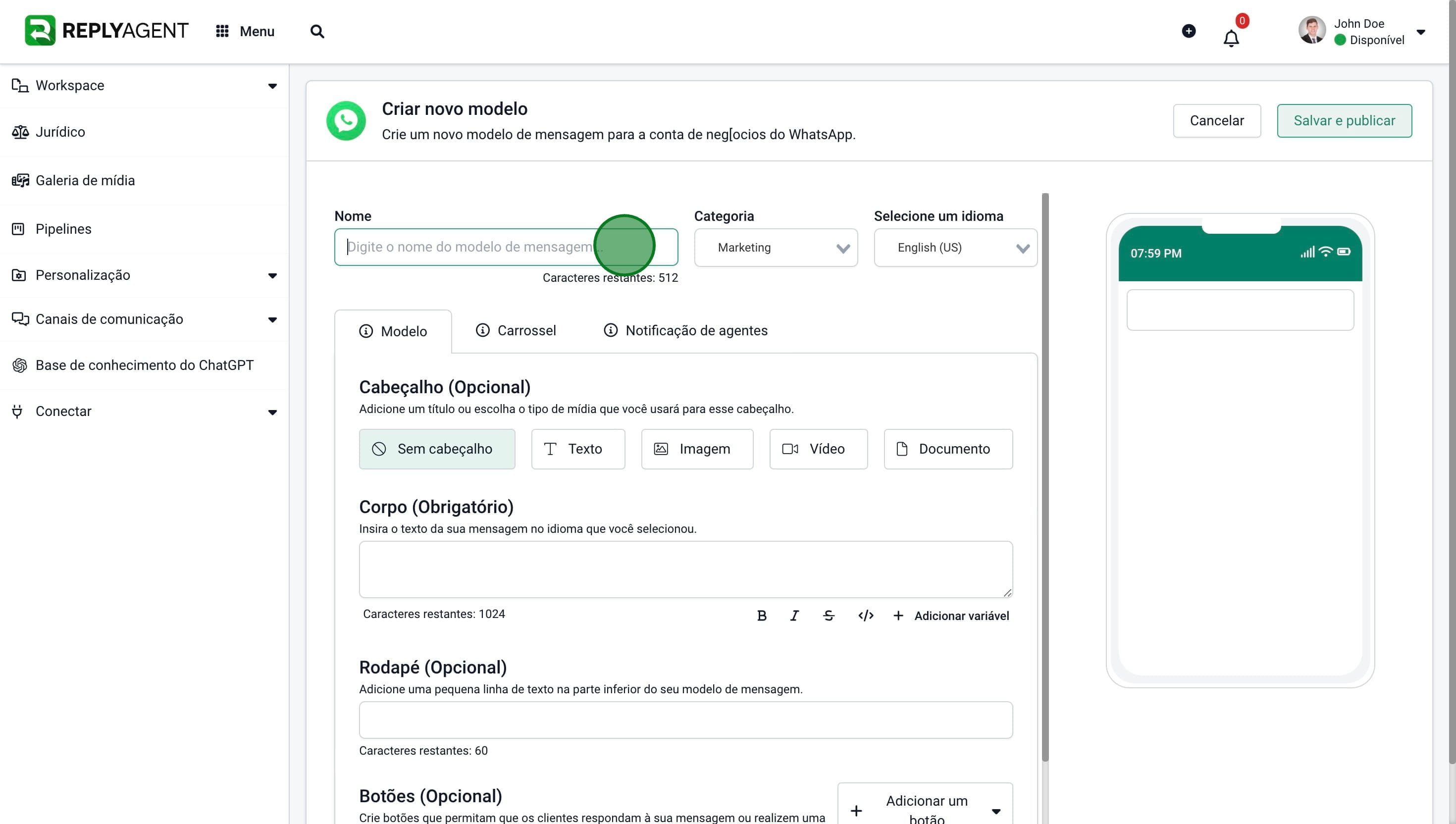Click the phone preview message bubble
The width and height of the screenshot is (1456, 824).
(x=1240, y=310)
